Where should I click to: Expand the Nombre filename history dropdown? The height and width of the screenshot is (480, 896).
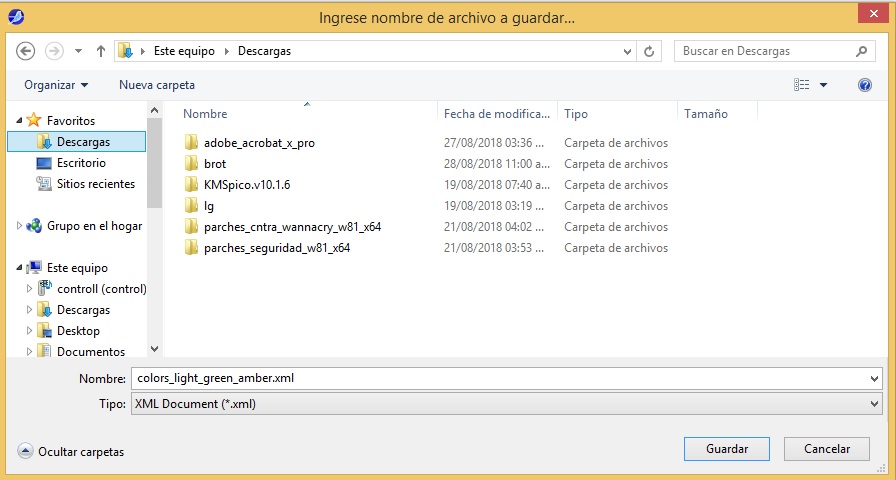coord(875,379)
